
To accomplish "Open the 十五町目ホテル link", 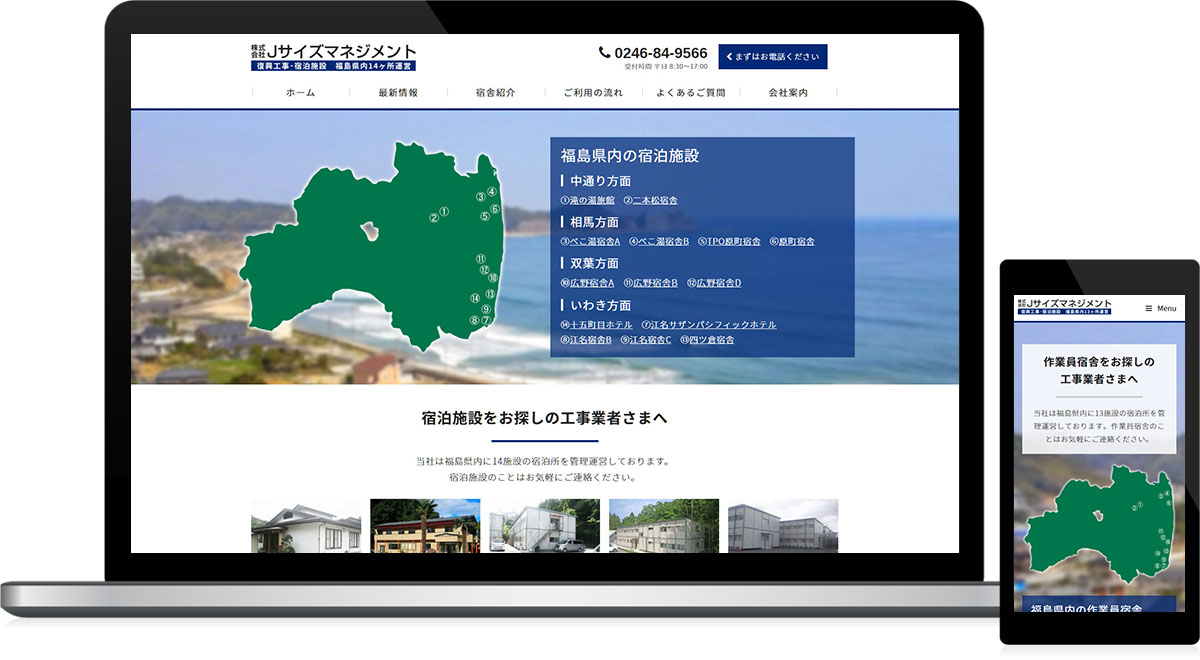I will click(600, 325).
